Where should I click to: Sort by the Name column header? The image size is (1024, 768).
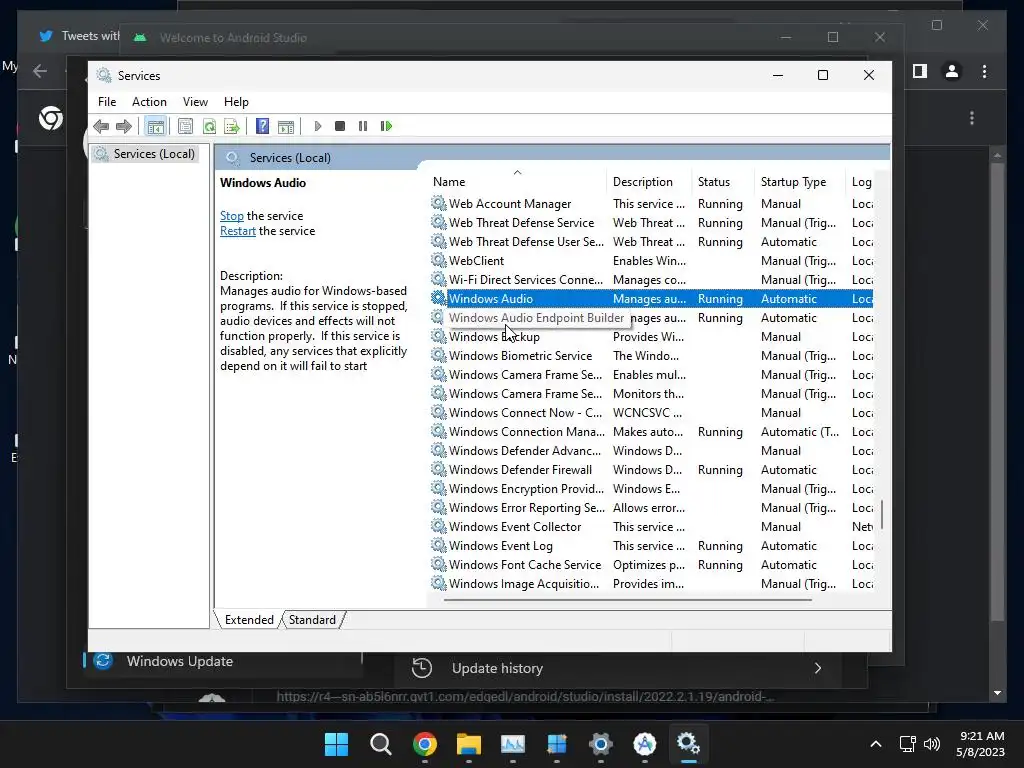coord(517,182)
